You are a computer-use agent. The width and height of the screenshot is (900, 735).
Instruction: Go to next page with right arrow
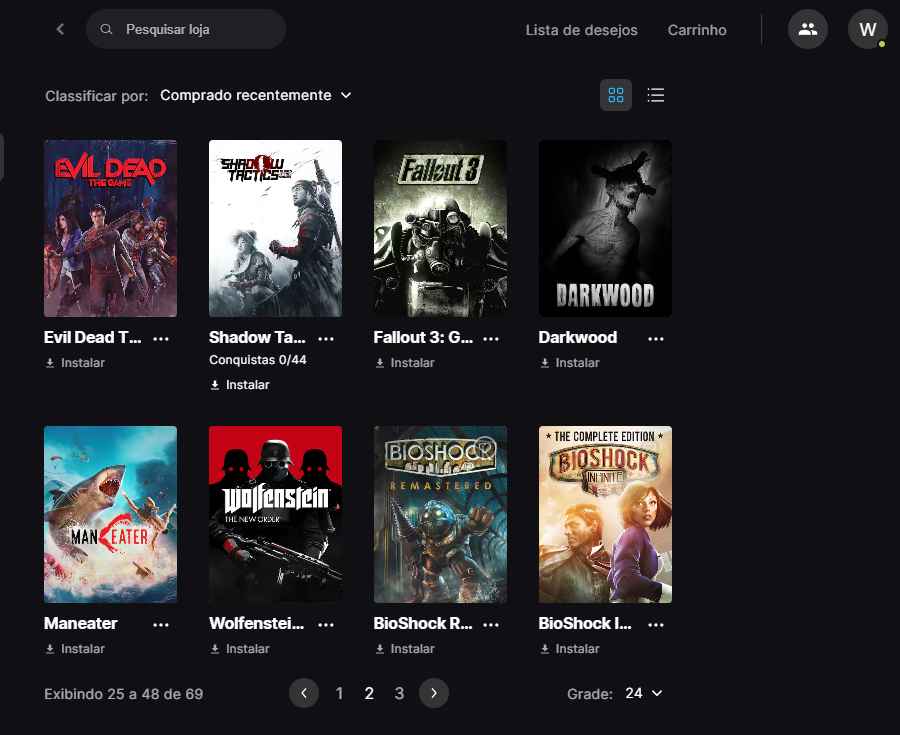pyautogui.click(x=434, y=693)
